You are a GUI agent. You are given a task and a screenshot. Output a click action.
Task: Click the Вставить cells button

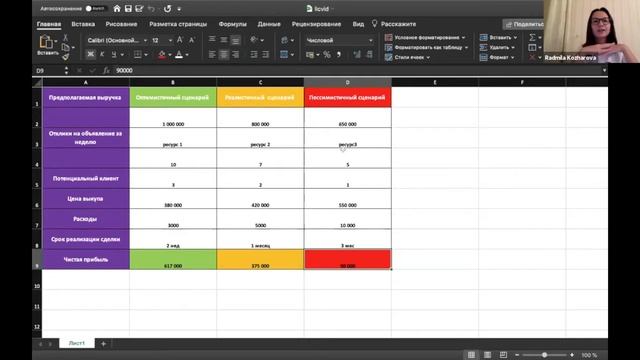click(499, 38)
